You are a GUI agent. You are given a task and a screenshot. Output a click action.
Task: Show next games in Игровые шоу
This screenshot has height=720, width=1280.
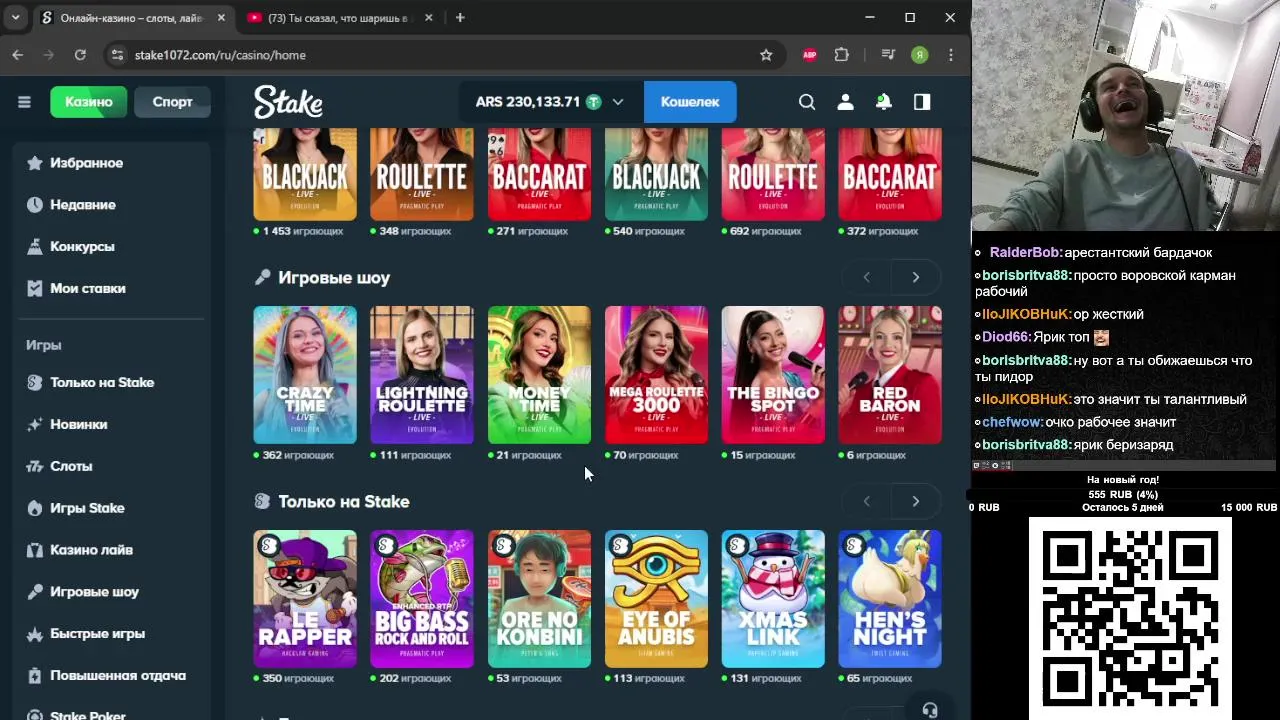915,277
